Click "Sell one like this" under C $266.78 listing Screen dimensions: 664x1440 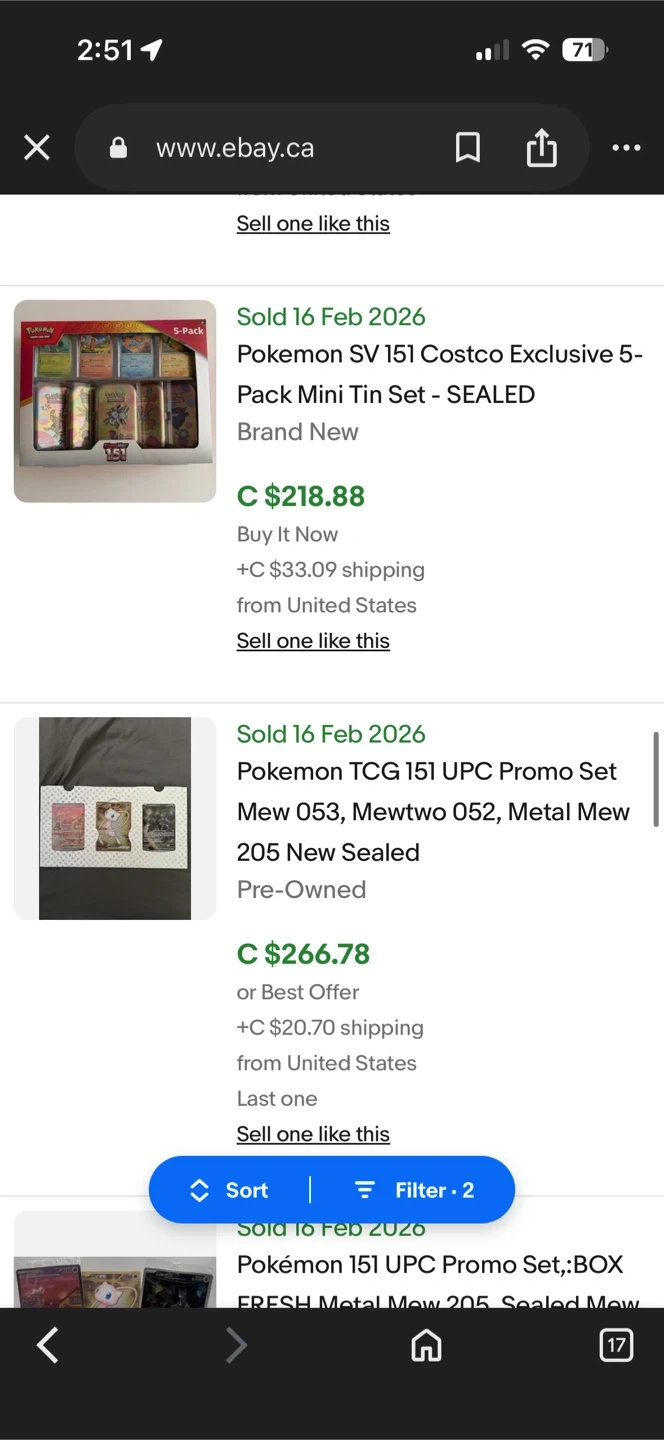pos(313,1134)
